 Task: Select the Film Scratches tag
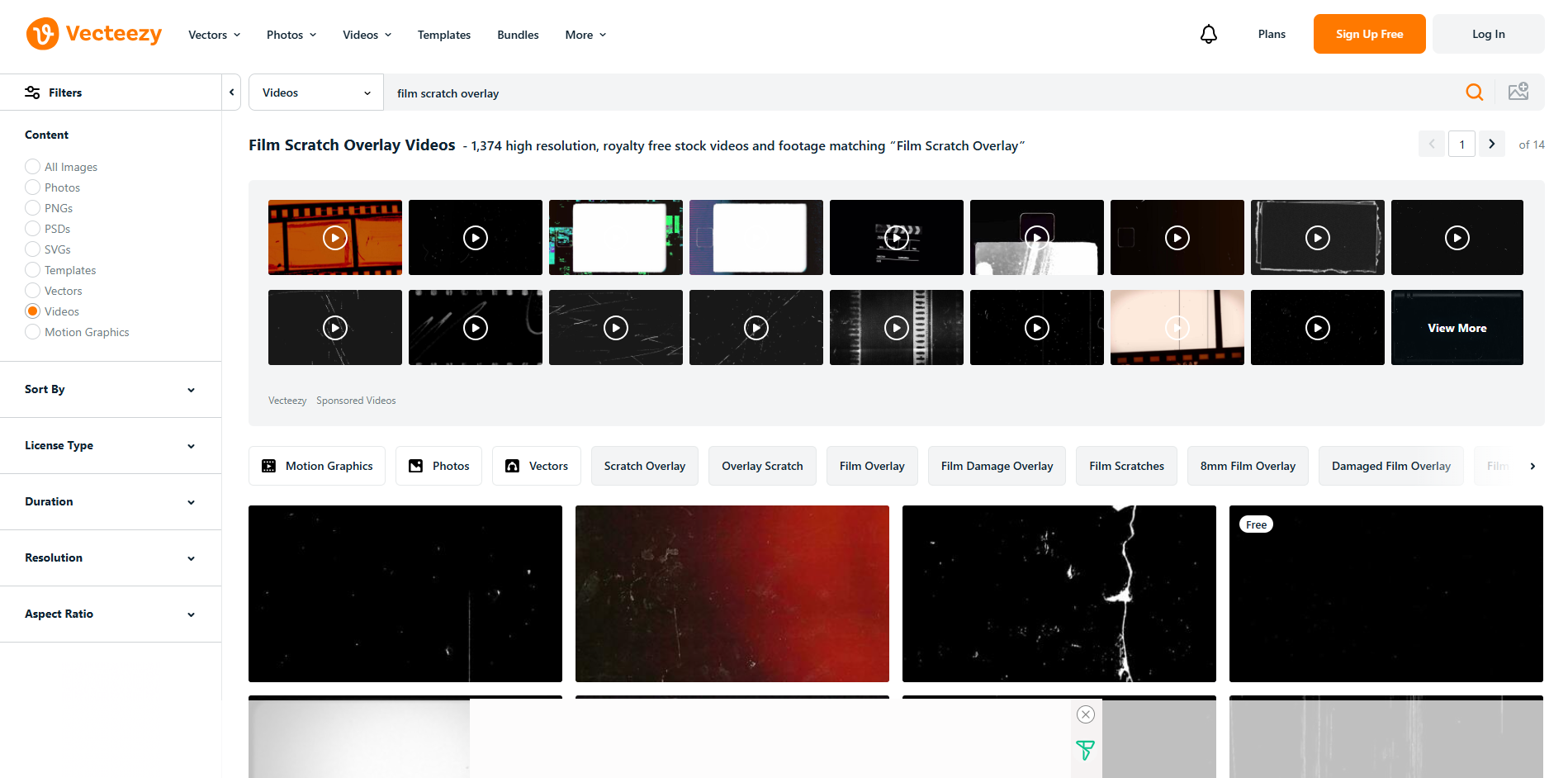click(x=1126, y=466)
